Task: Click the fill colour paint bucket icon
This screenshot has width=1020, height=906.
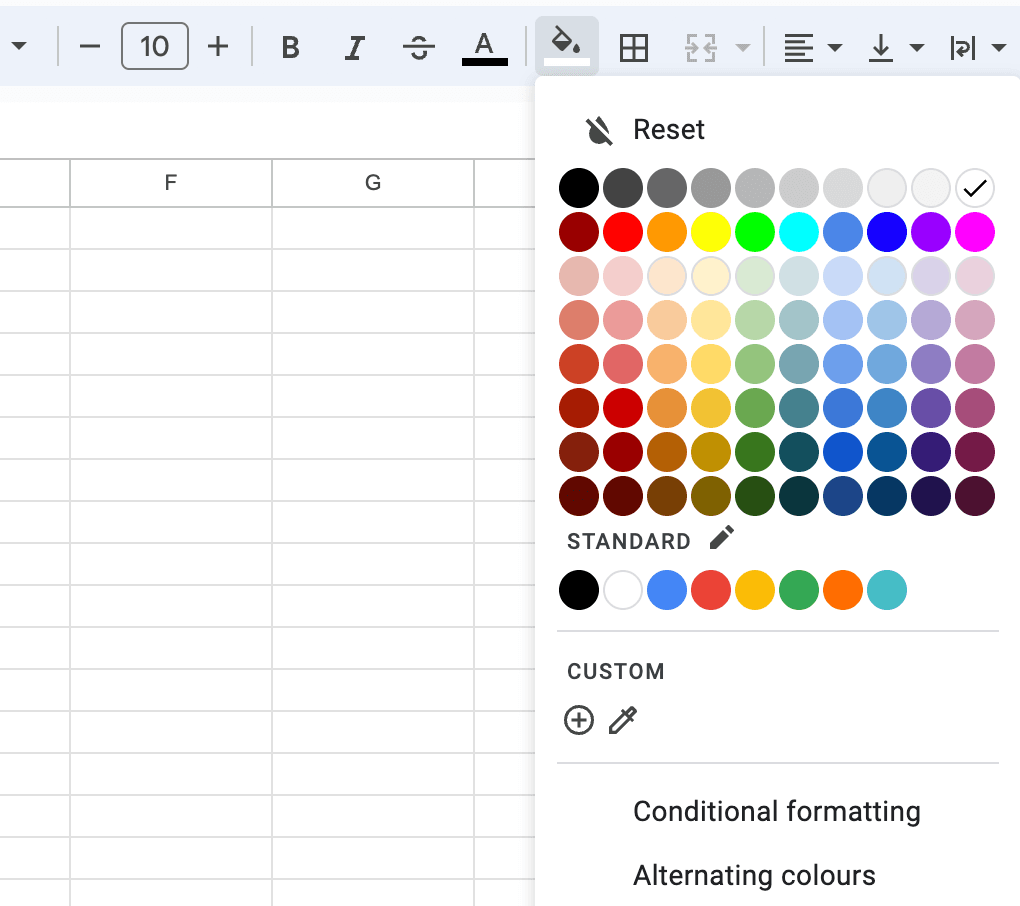Action: click(x=566, y=46)
